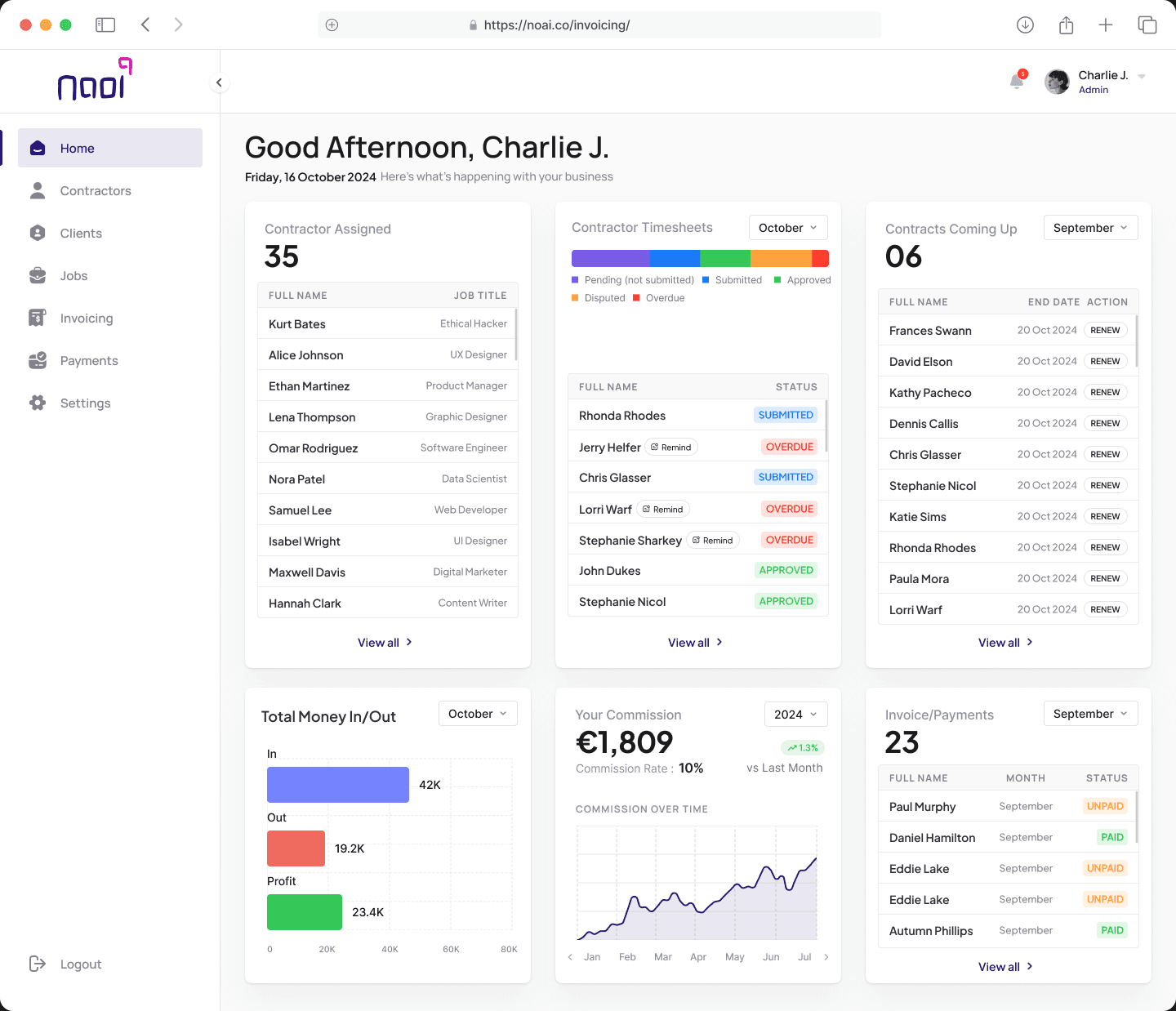Click the Payments wallet icon
The image size is (1176, 1011).
(38, 360)
